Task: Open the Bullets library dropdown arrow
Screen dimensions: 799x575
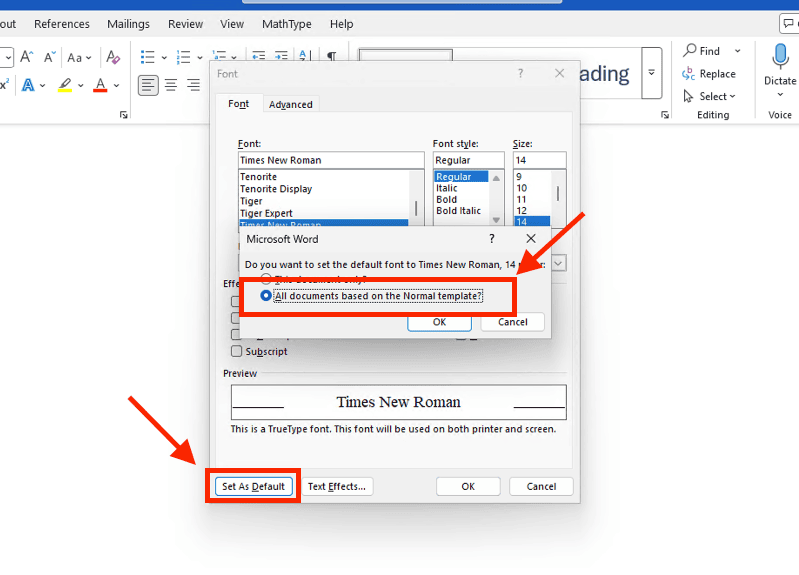Action: pos(164,58)
